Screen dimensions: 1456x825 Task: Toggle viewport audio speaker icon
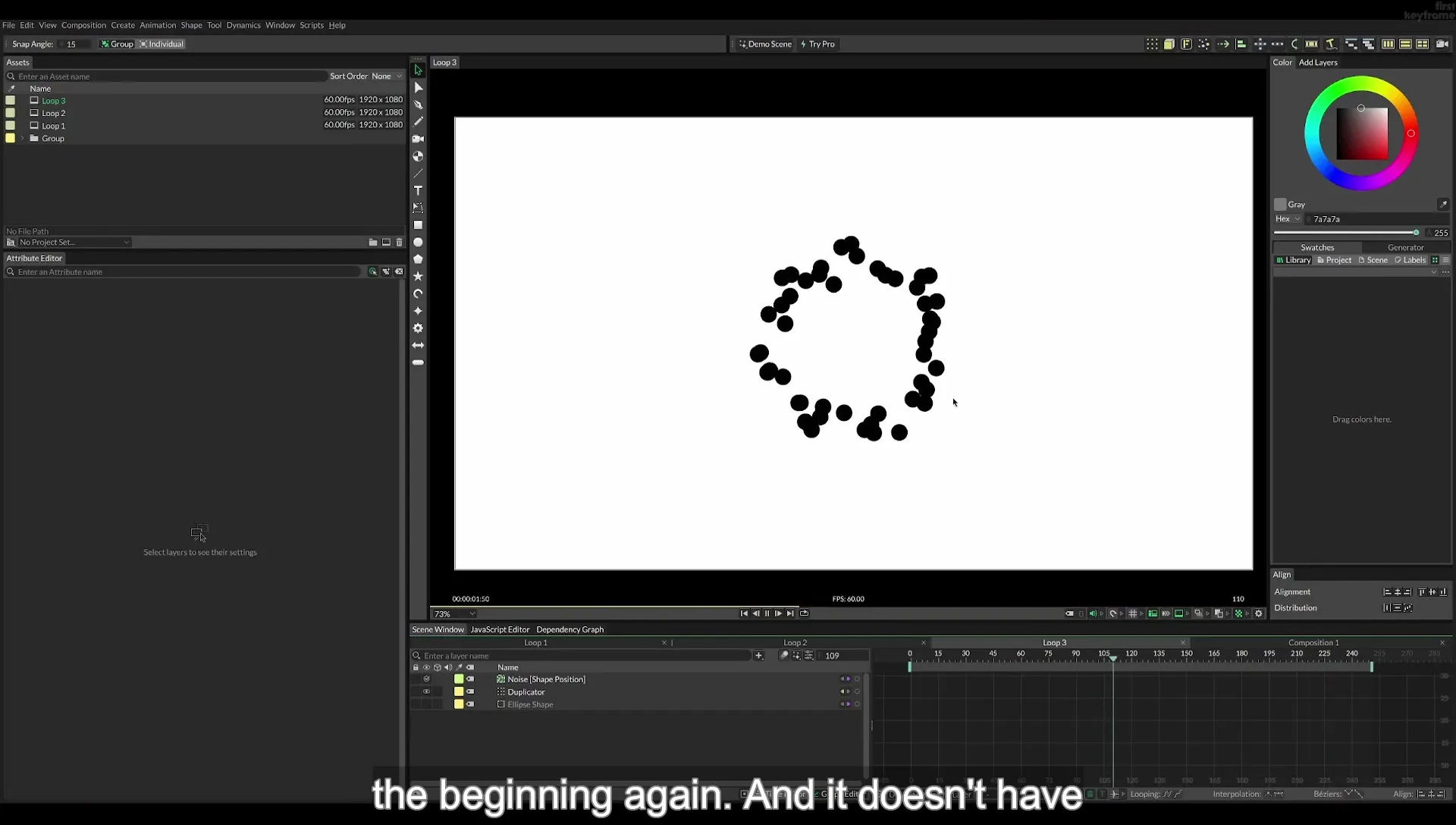click(x=1093, y=613)
